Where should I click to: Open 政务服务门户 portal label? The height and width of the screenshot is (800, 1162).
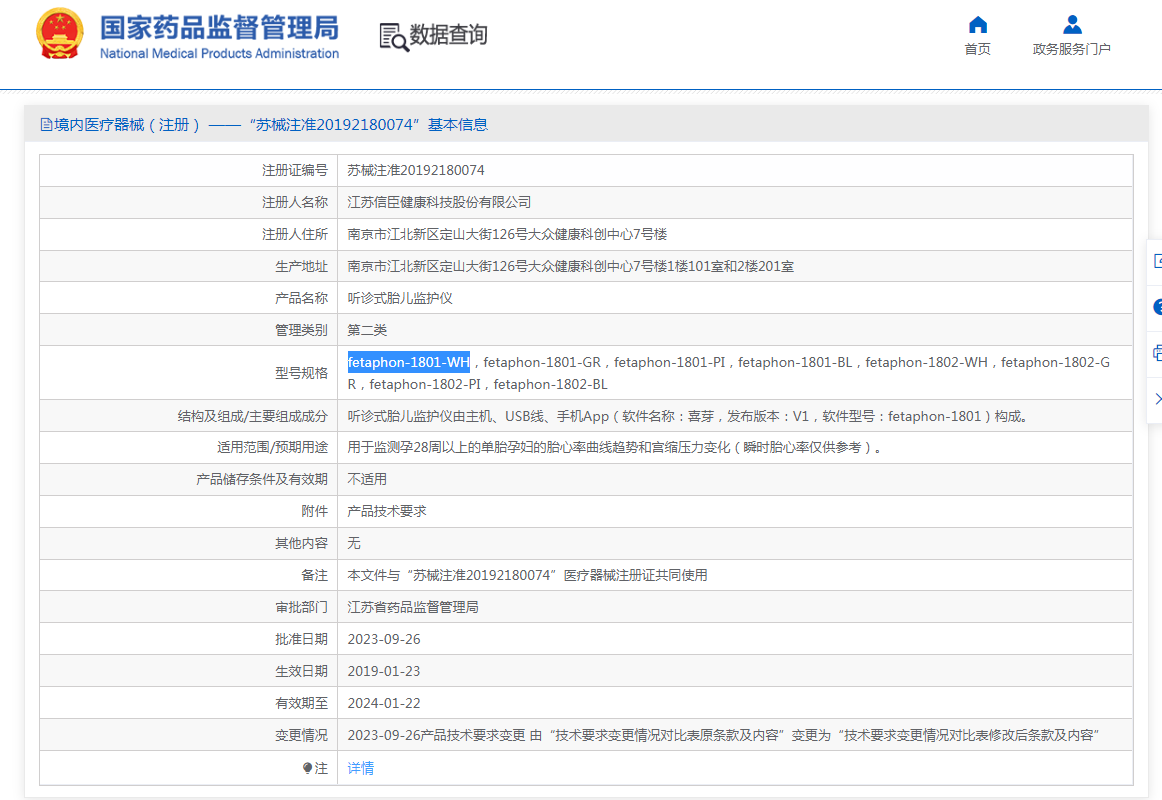[1072, 49]
